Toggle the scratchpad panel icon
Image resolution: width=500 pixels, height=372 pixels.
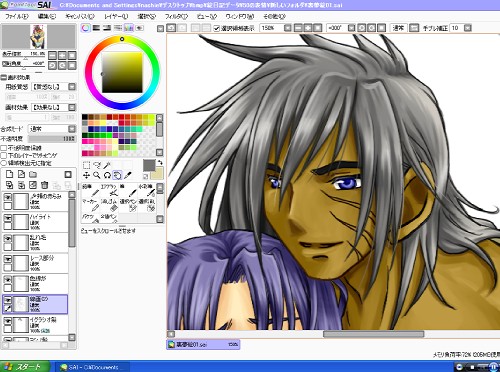[x=139, y=28]
